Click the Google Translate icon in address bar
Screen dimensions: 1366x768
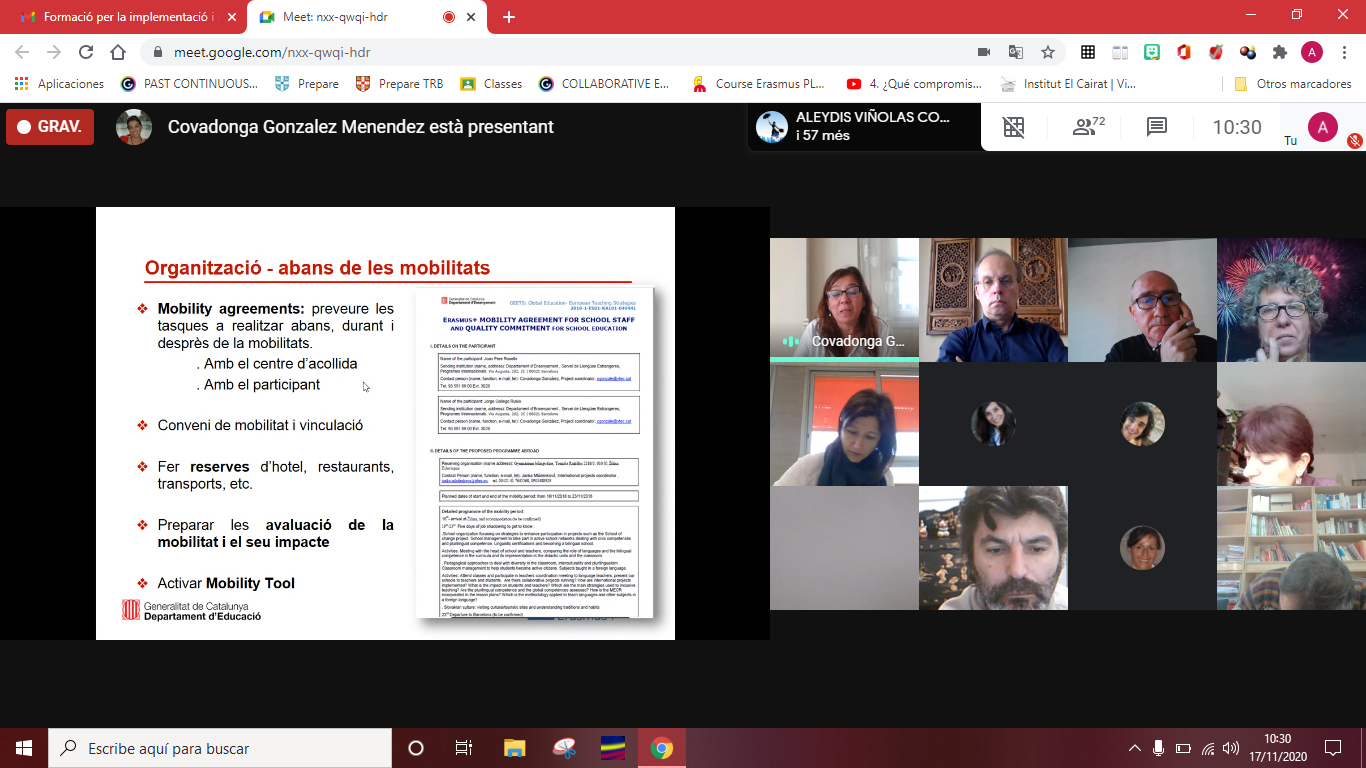pyautogui.click(x=1015, y=52)
